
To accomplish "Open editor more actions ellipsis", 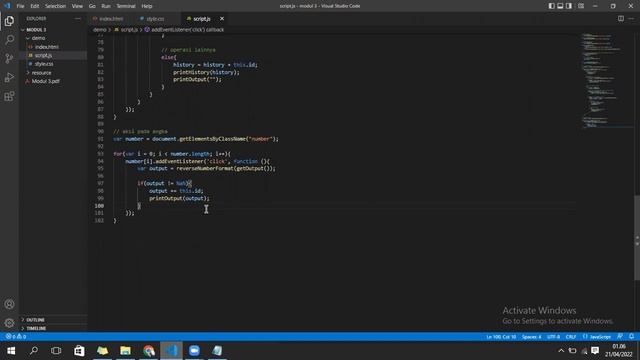I will (x=631, y=19).
